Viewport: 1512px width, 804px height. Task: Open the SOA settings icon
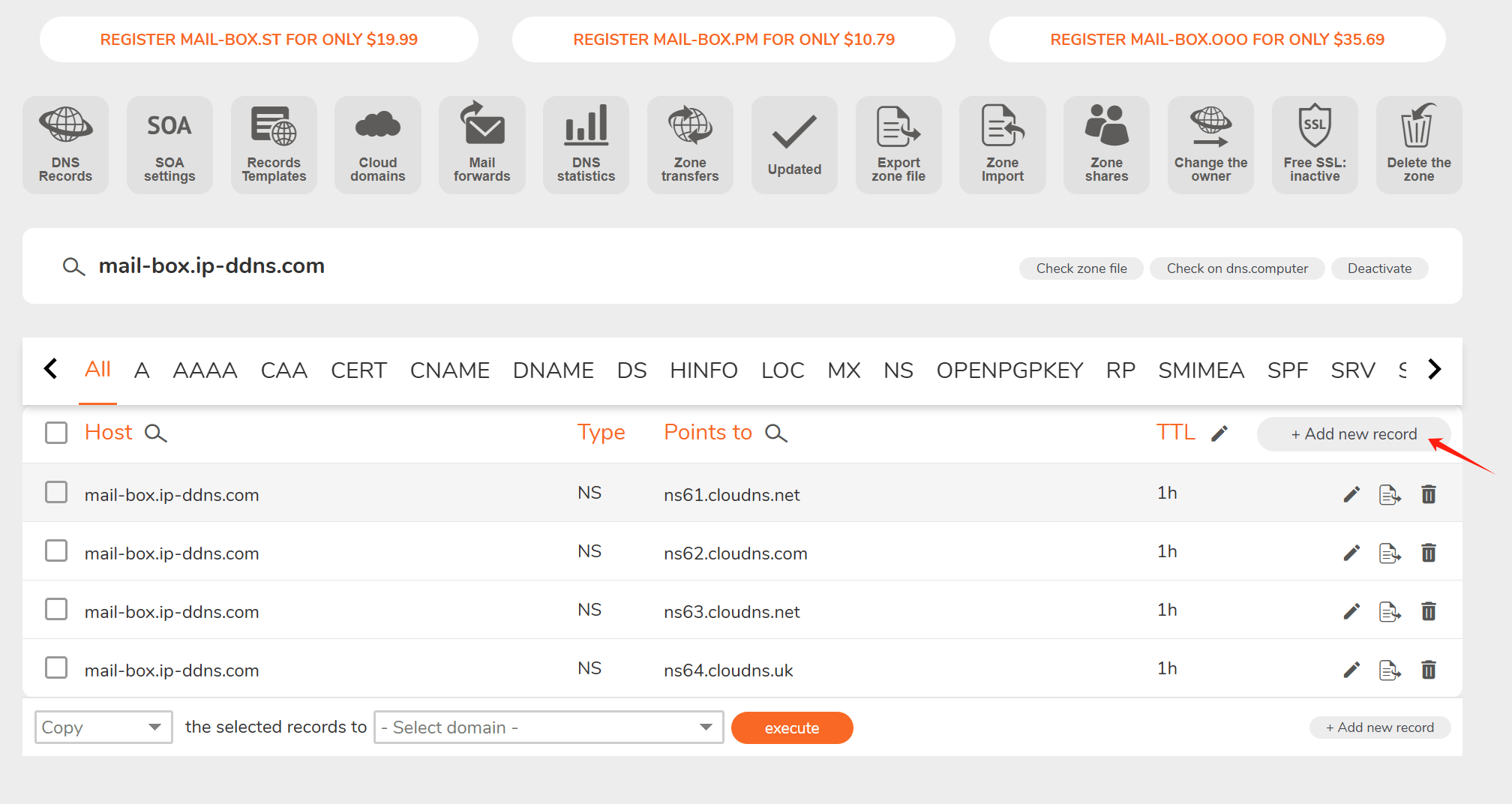(x=169, y=145)
